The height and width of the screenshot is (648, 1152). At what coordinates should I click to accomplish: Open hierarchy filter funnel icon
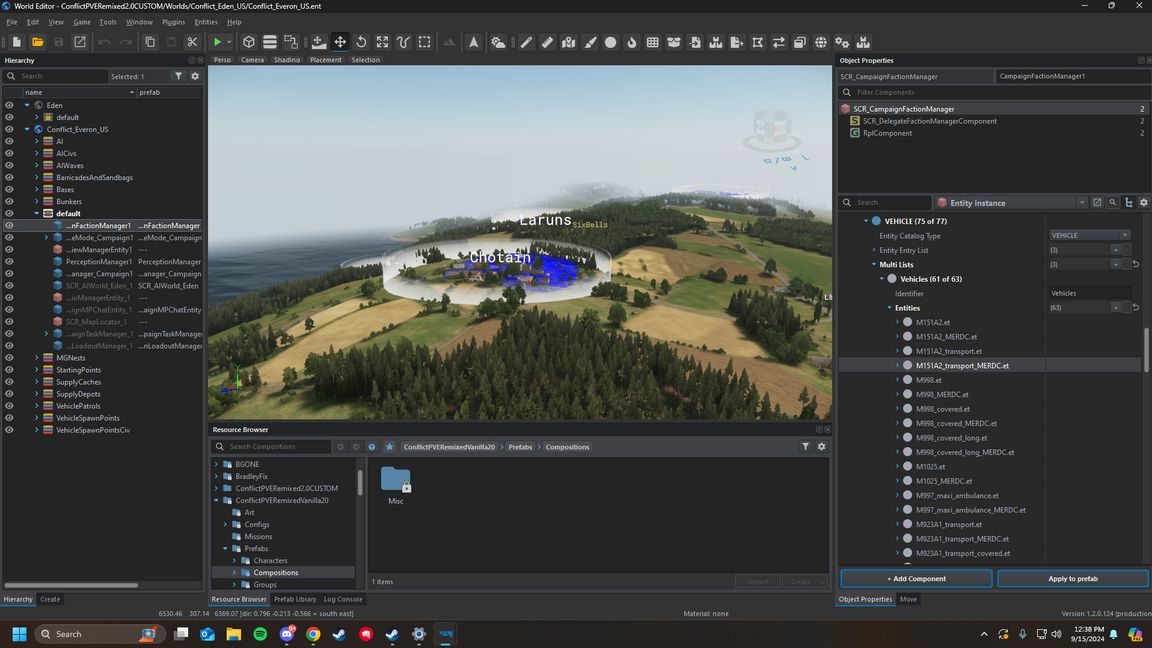pos(179,76)
